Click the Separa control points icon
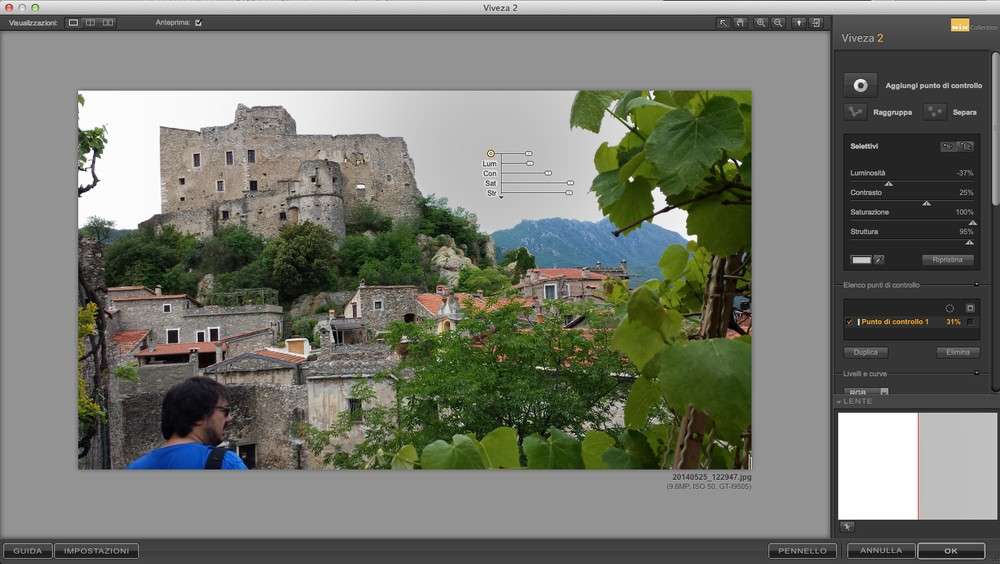1000x564 pixels. [x=935, y=112]
